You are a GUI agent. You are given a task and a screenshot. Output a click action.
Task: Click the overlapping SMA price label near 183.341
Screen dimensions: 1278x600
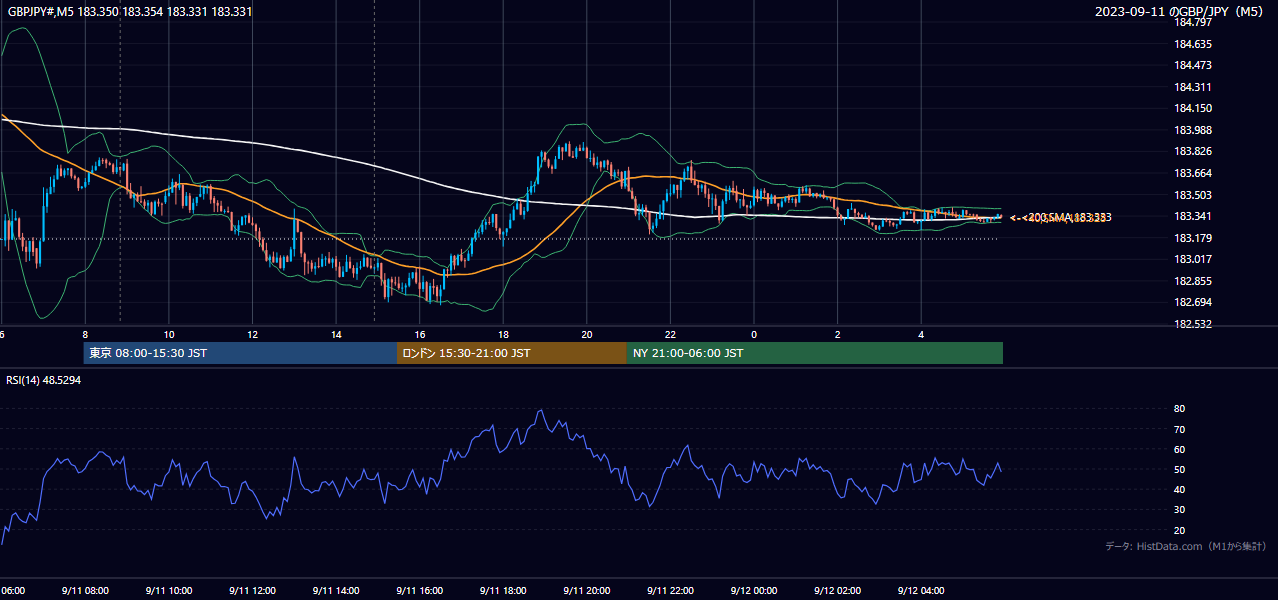[x=1061, y=217]
